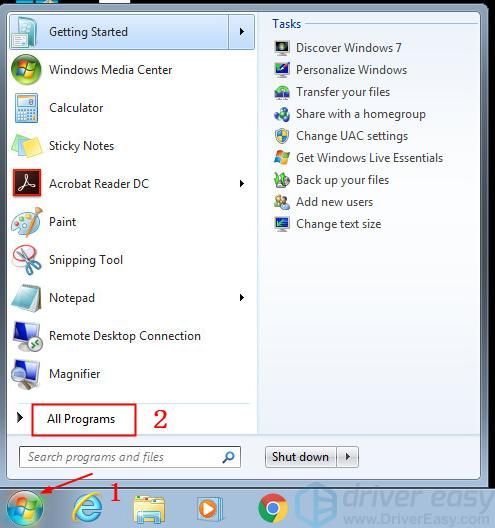Launch Google Chrome from the taskbar
The image size is (495, 528).
click(x=273, y=508)
